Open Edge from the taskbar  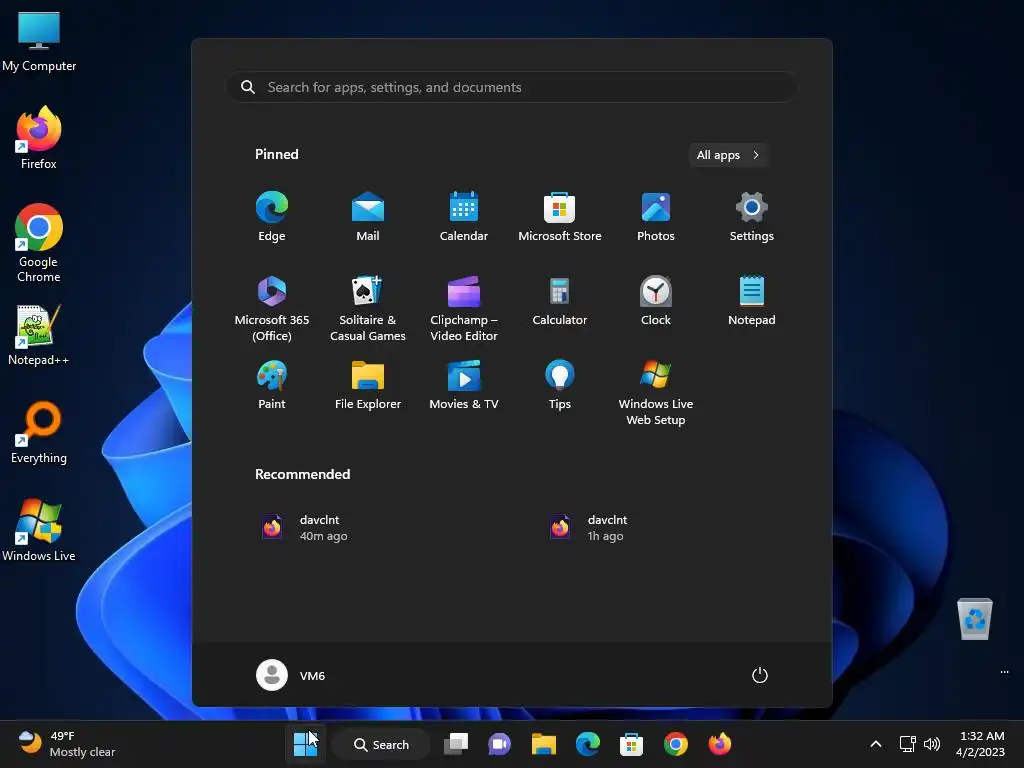point(588,744)
